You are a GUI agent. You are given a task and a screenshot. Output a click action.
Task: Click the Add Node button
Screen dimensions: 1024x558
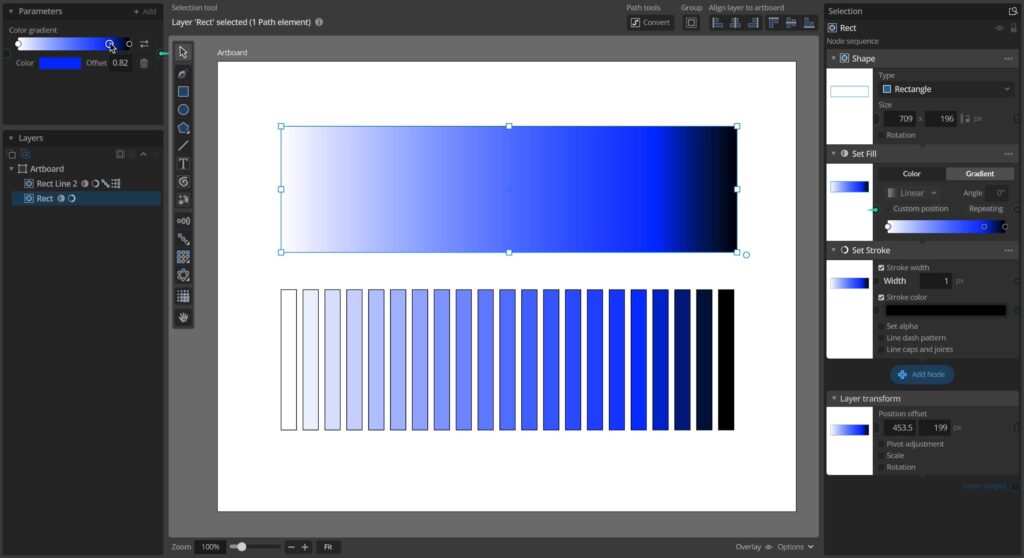(921, 374)
